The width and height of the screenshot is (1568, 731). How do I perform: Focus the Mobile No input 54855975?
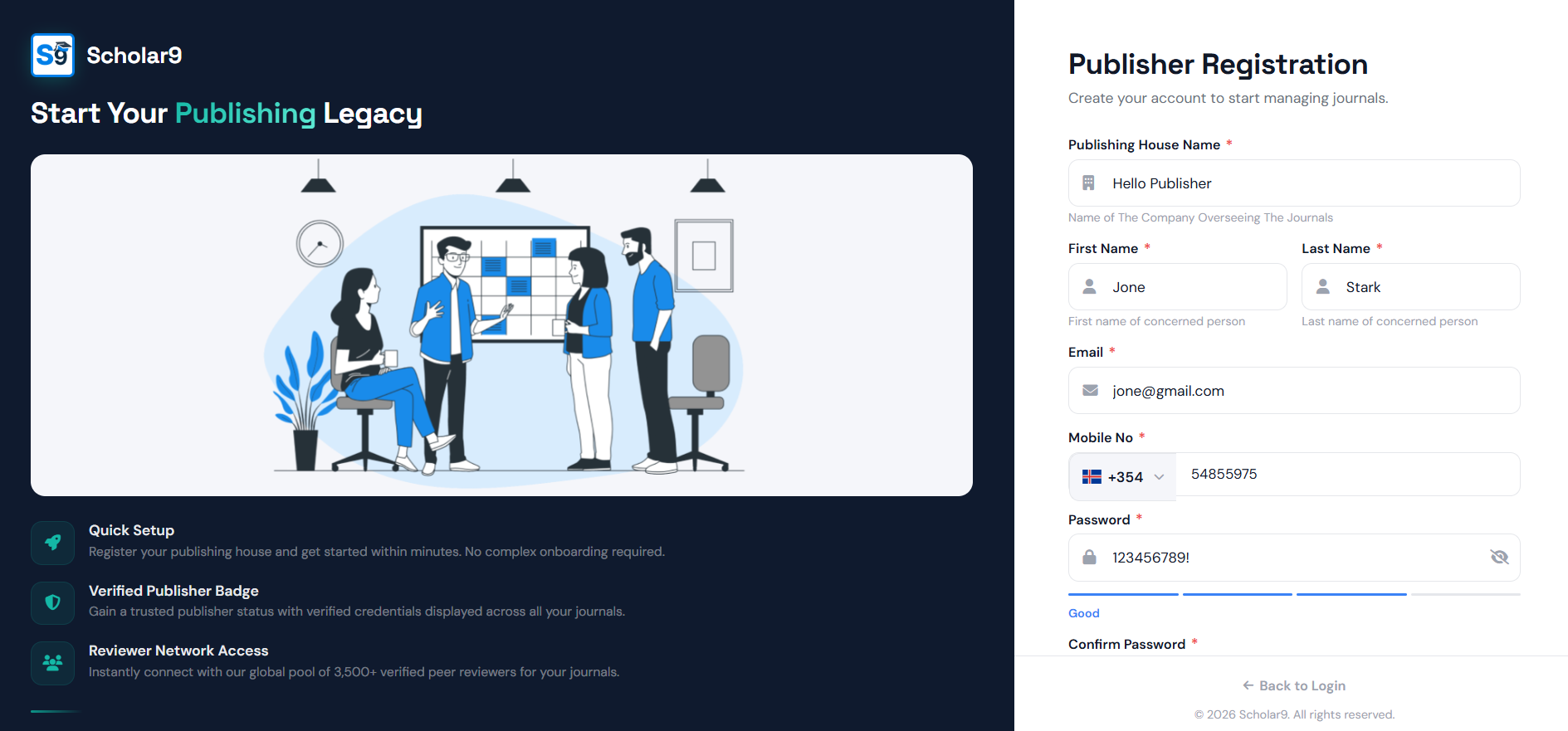click(x=1348, y=474)
